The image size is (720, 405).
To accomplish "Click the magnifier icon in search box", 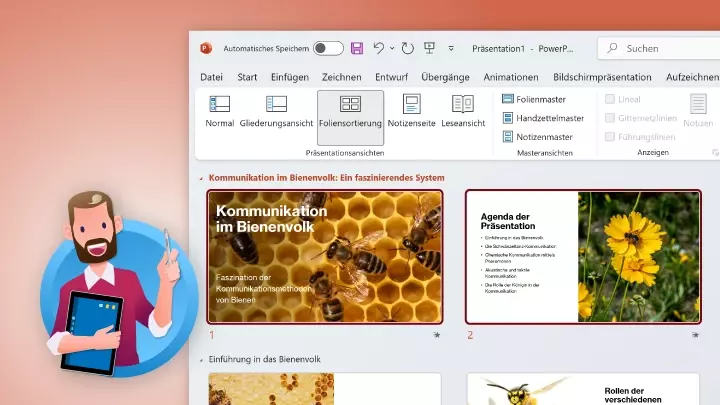I will [612, 48].
